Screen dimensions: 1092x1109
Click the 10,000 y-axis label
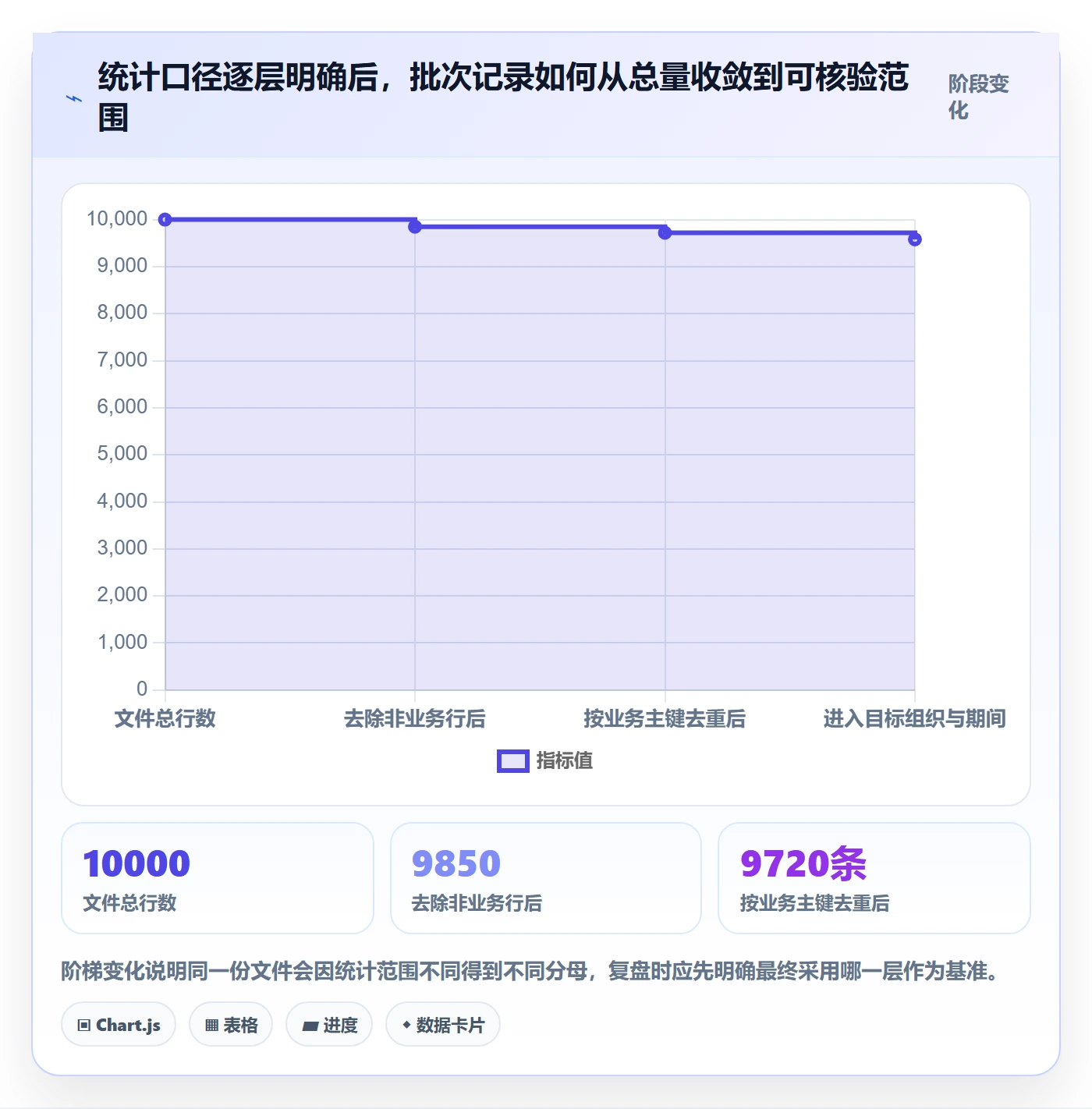pos(117,219)
